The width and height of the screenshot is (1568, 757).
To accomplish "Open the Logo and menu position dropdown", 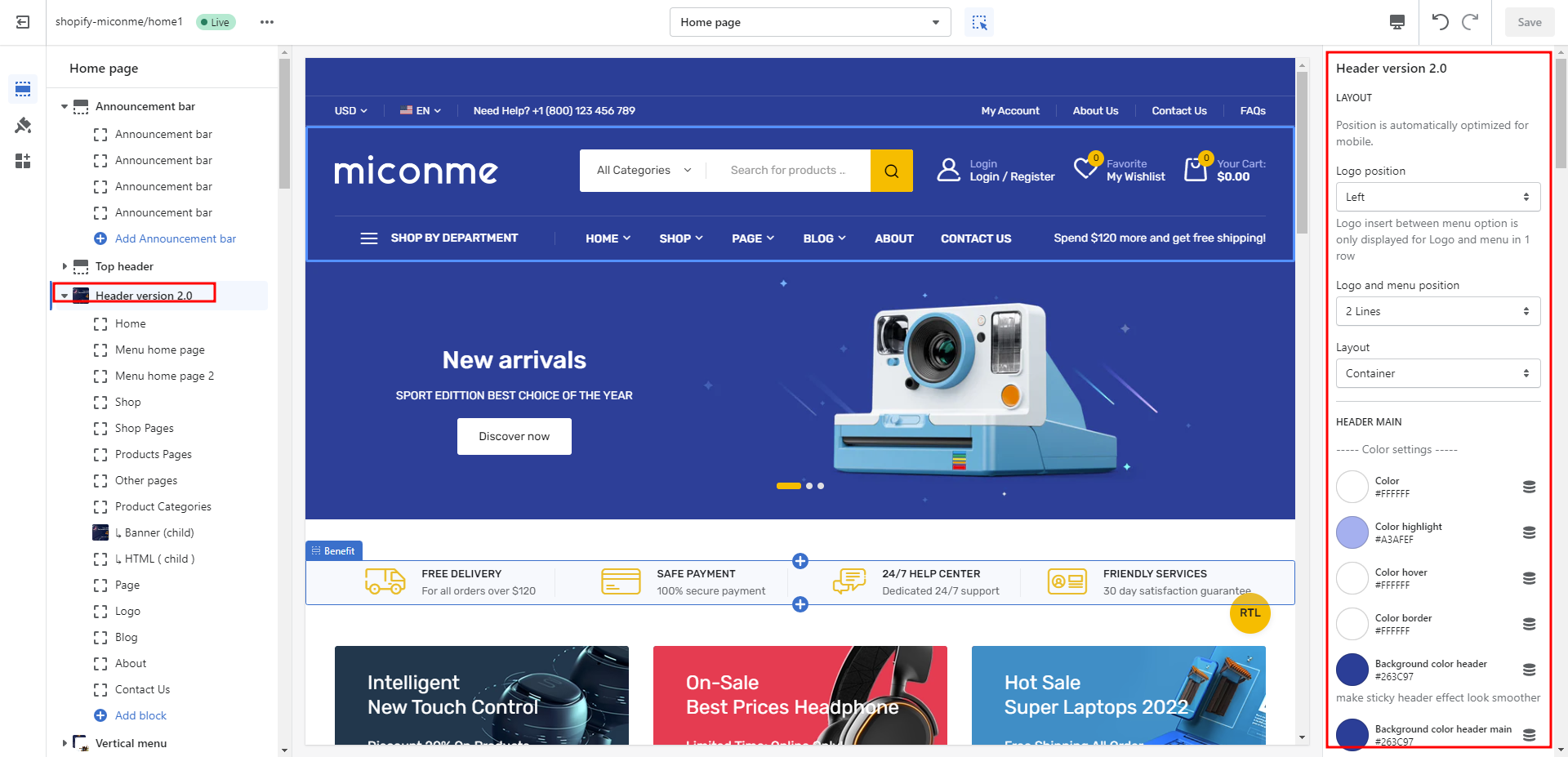I will coord(1437,311).
